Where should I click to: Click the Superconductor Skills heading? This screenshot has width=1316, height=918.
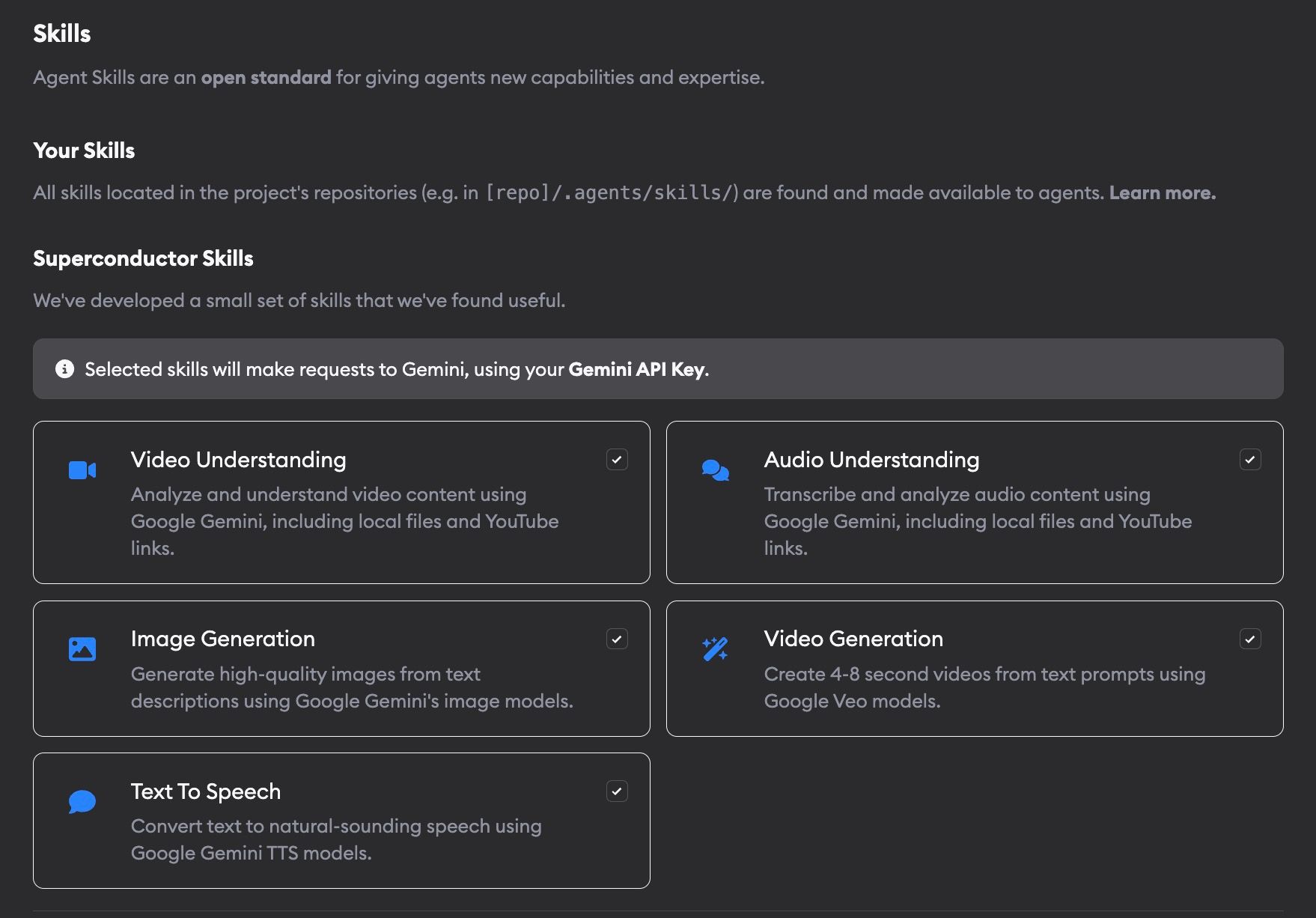coord(143,258)
